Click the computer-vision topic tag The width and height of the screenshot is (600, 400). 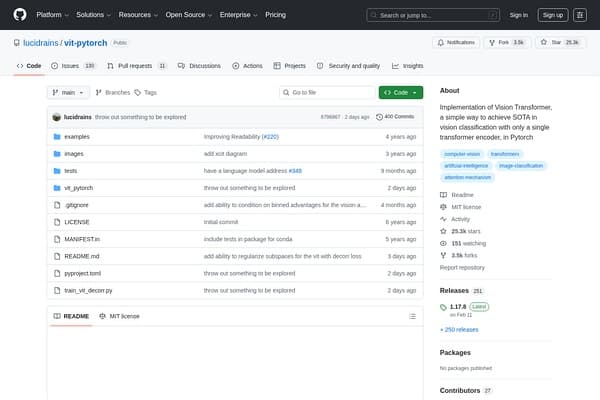(x=462, y=154)
